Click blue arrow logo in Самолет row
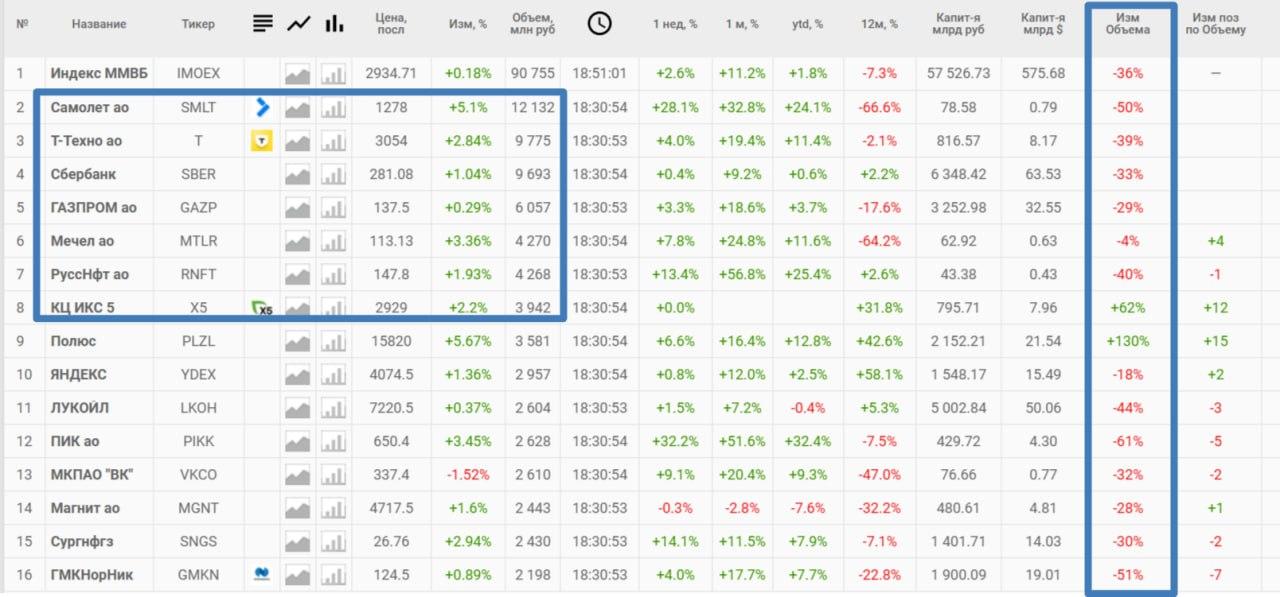This screenshot has width=1280, height=597. 263,107
